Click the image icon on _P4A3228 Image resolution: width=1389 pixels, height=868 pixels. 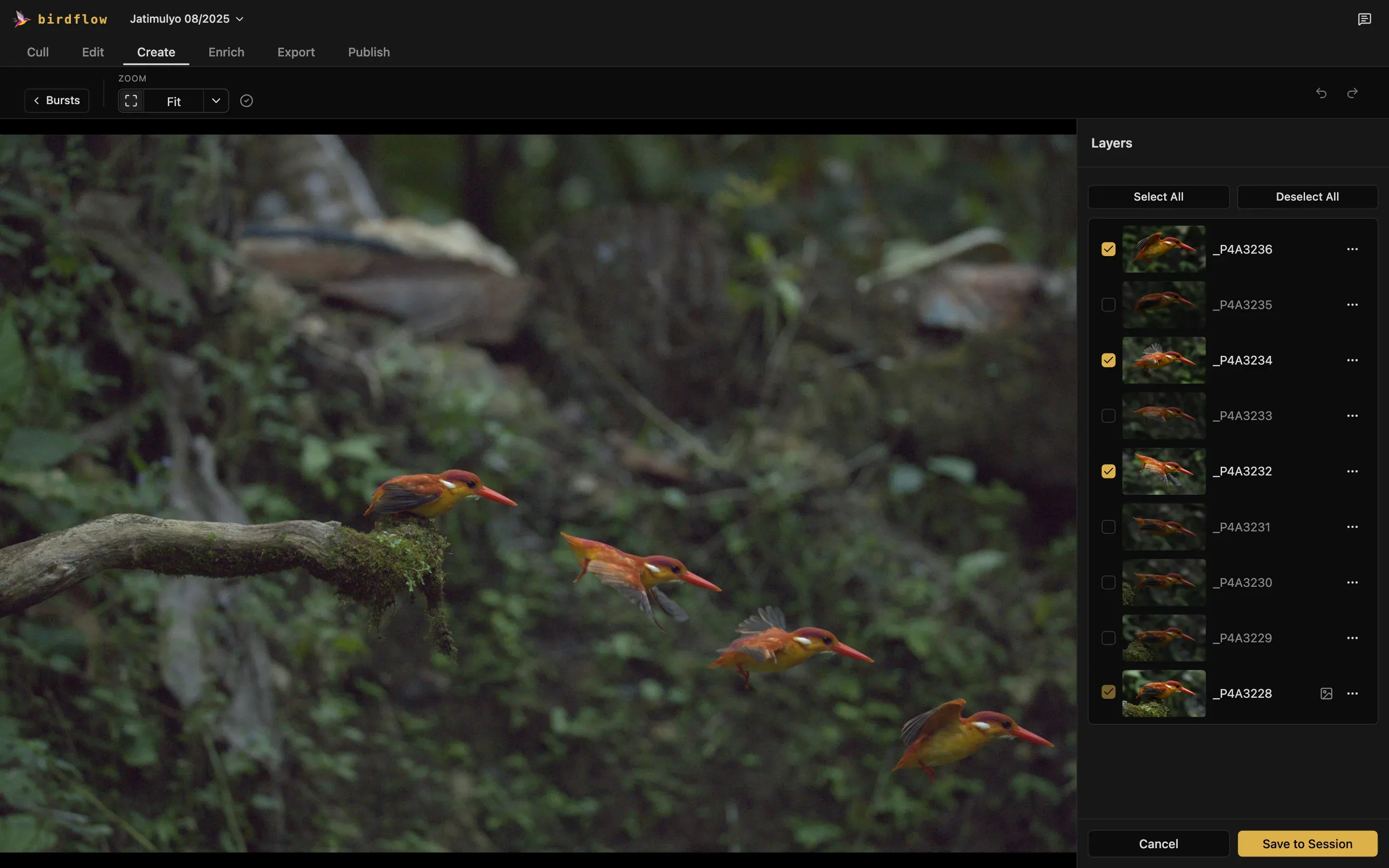tap(1326, 693)
